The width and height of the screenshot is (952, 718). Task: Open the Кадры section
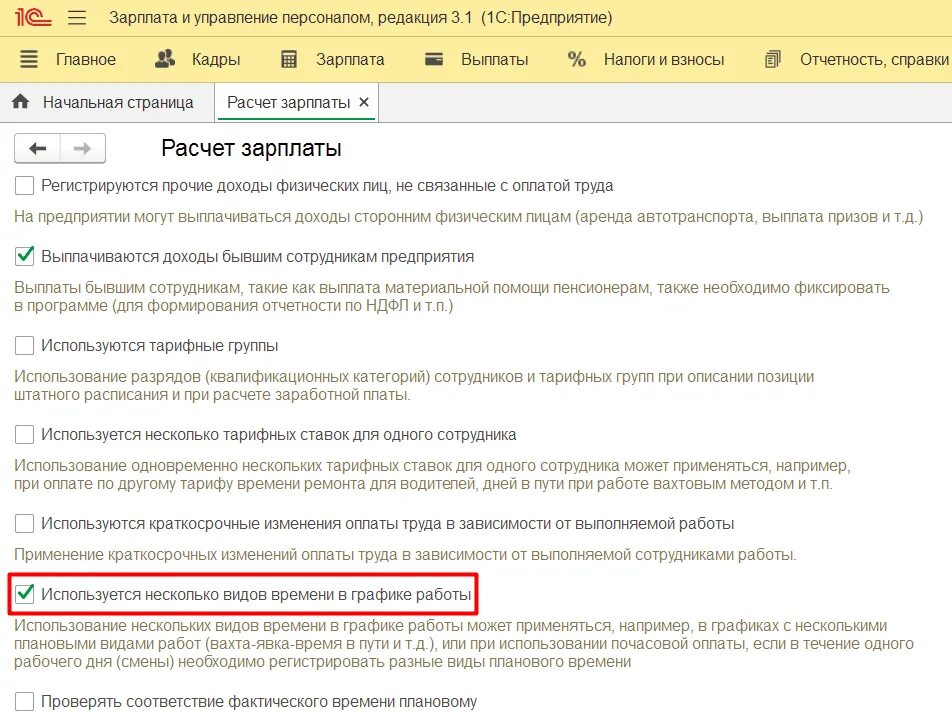(x=216, y=59)
